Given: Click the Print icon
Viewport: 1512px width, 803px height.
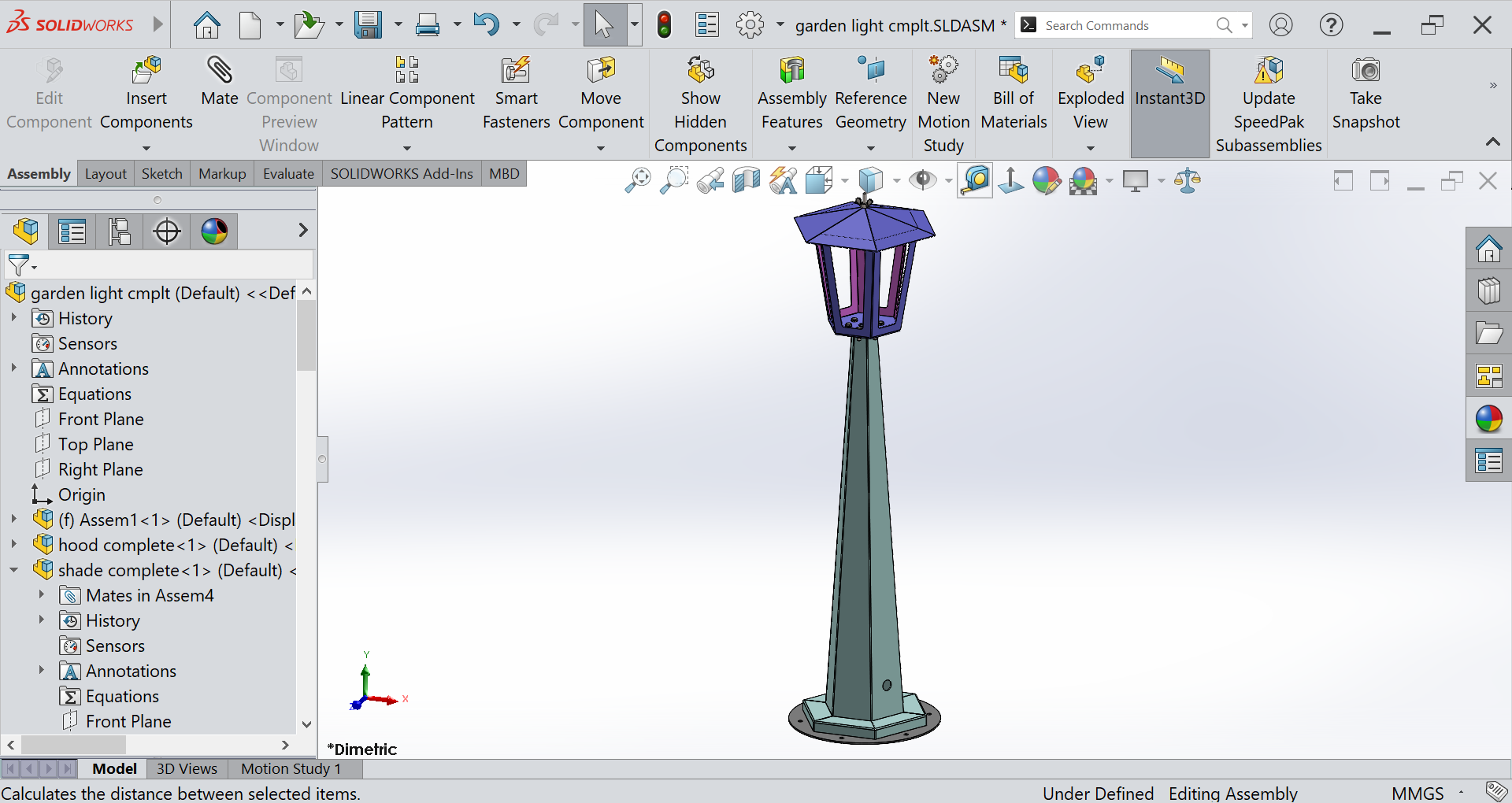Looking at the screenshot, I should pos(428,25).
